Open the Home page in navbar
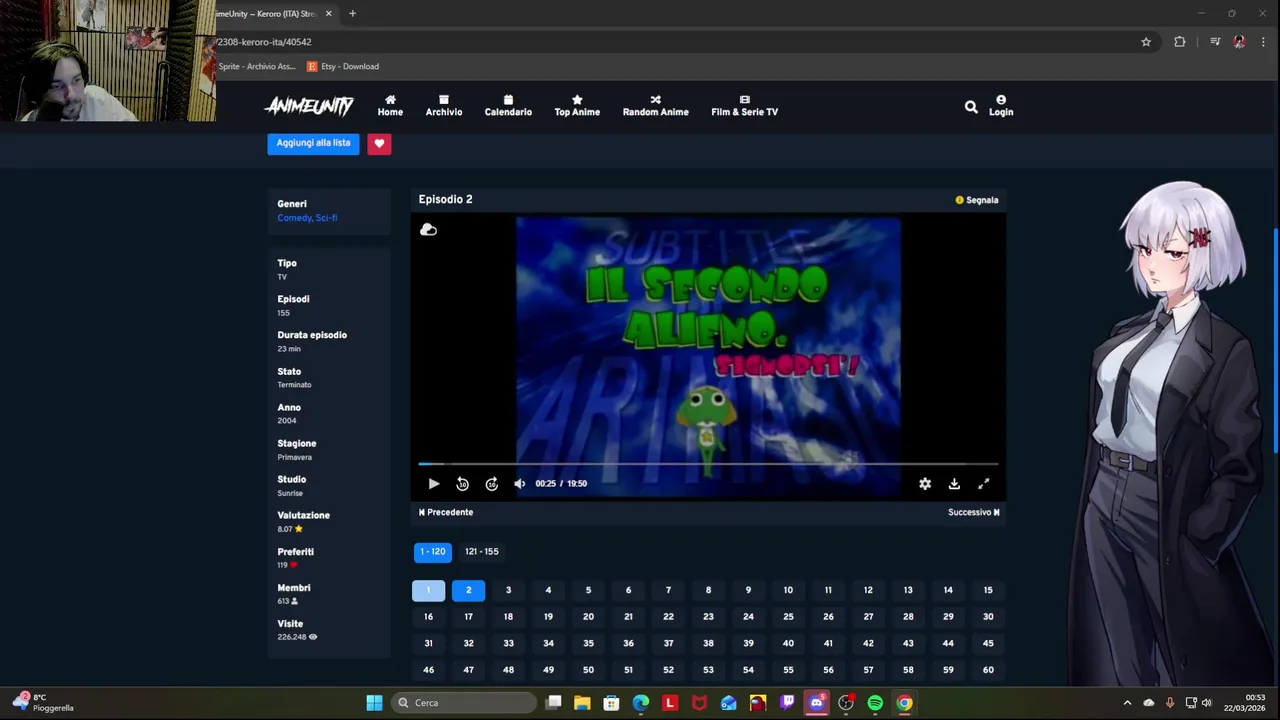This screenshot has width=1280, height=720. (x=390, y=106)
